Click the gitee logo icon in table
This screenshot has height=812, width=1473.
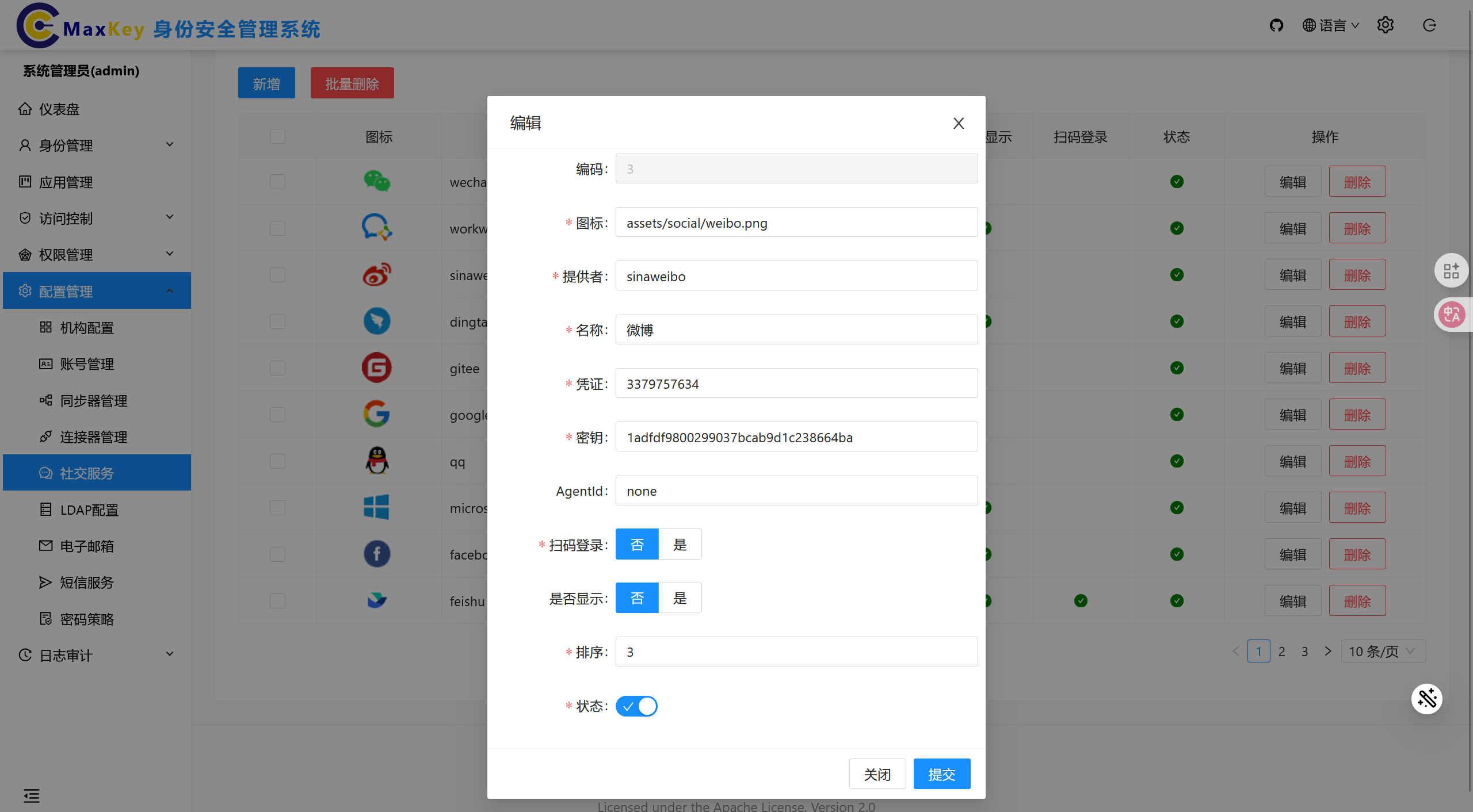(x=377, y=368)
